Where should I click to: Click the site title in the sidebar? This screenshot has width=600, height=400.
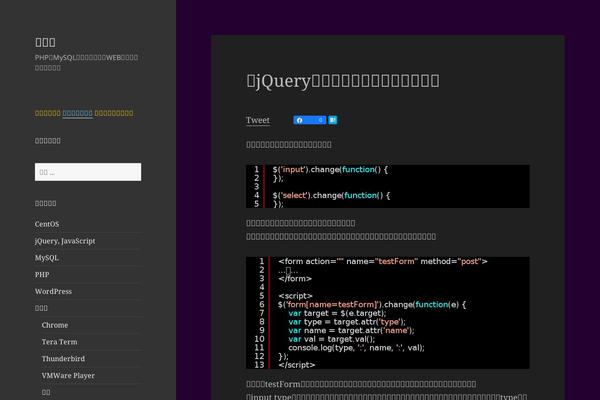tap(45, 42)
